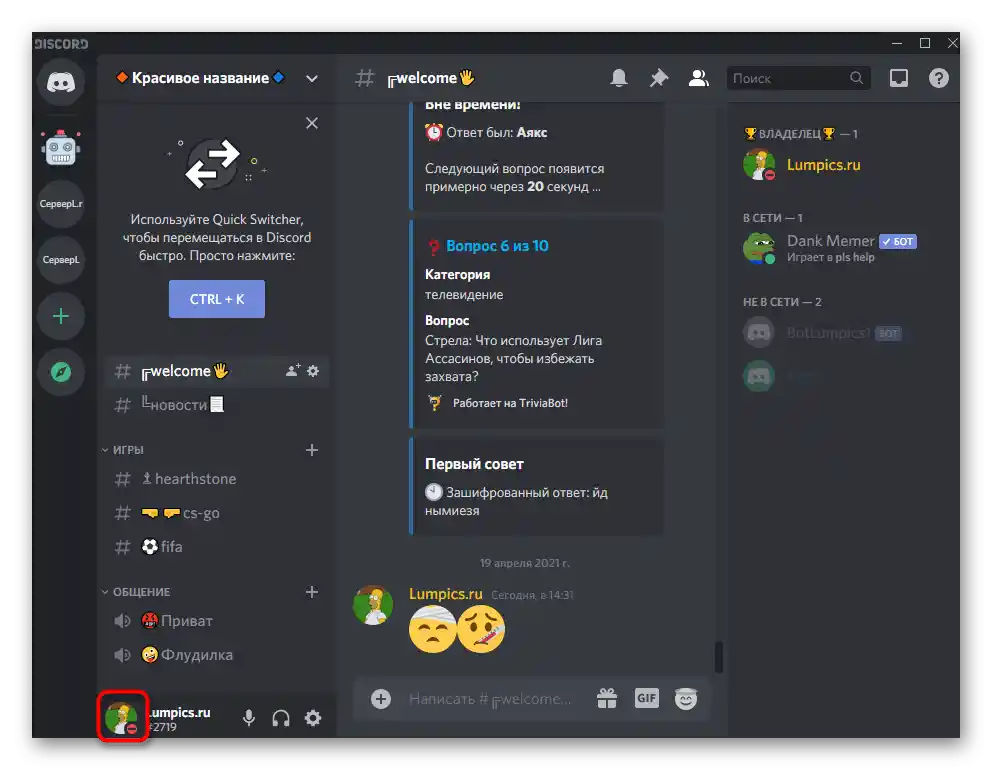This screenshot has width=992, height=770.
Task: Click the Работает на TriviaBot! footer
Action: [510, 403]
